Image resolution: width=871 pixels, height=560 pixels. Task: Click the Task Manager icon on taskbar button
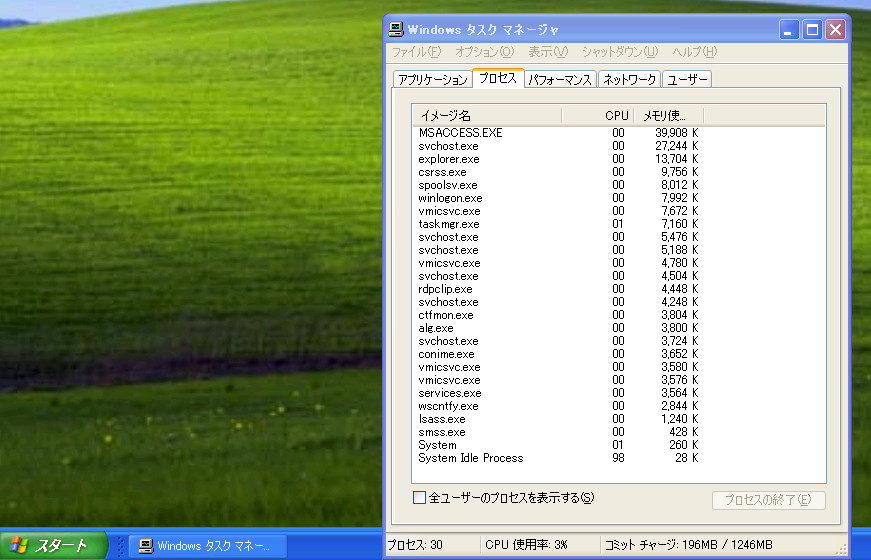click(146, 546)
